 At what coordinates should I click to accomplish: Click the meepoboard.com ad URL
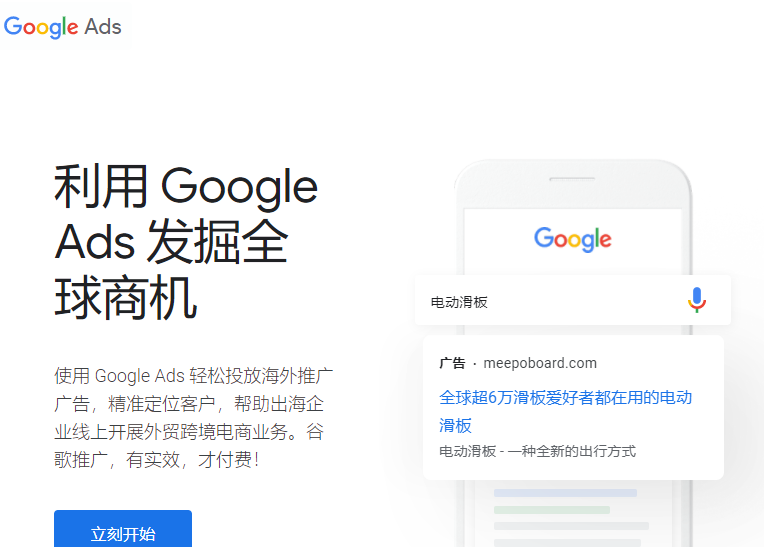(x=540, y=363)
